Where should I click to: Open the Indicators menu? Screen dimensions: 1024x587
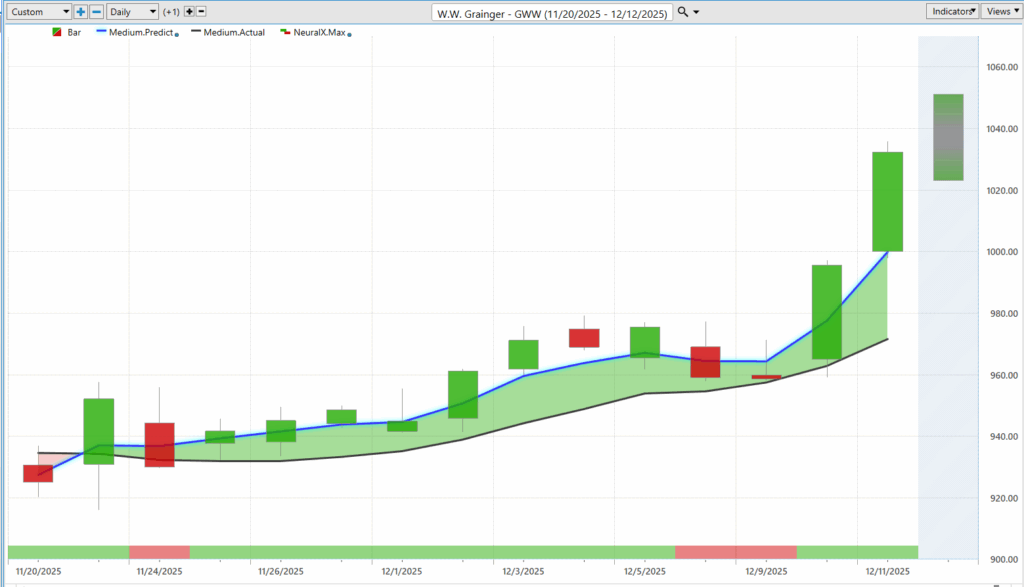point(951,11)
